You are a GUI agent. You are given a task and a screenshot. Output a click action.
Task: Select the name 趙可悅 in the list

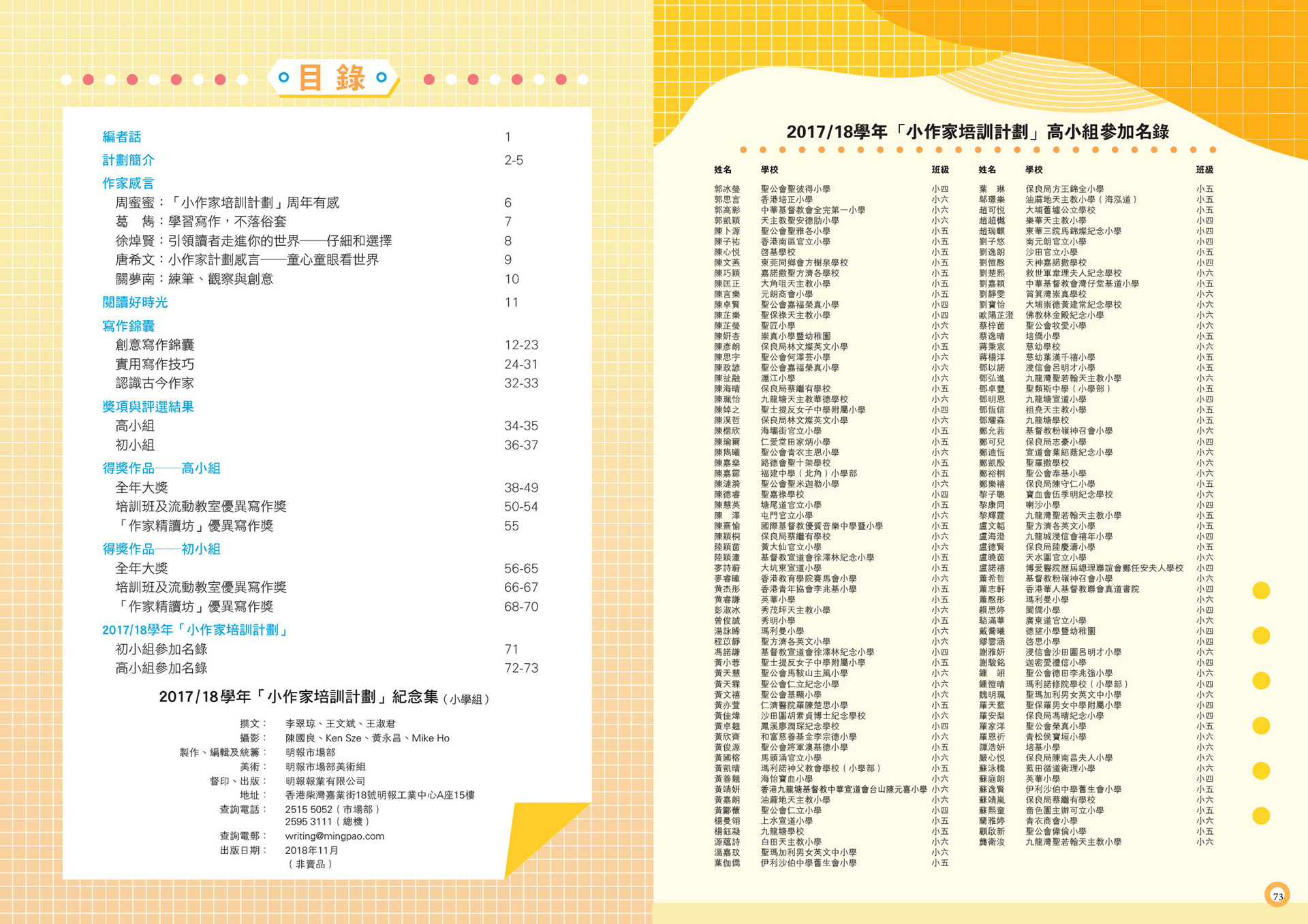pyautogui.click(x=992, y=210)
